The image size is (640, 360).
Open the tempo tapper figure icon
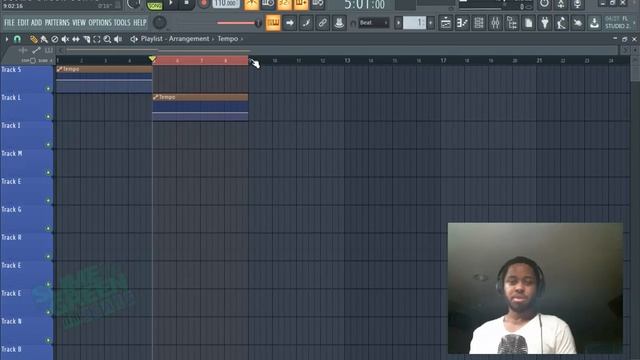tap(561, 23)
